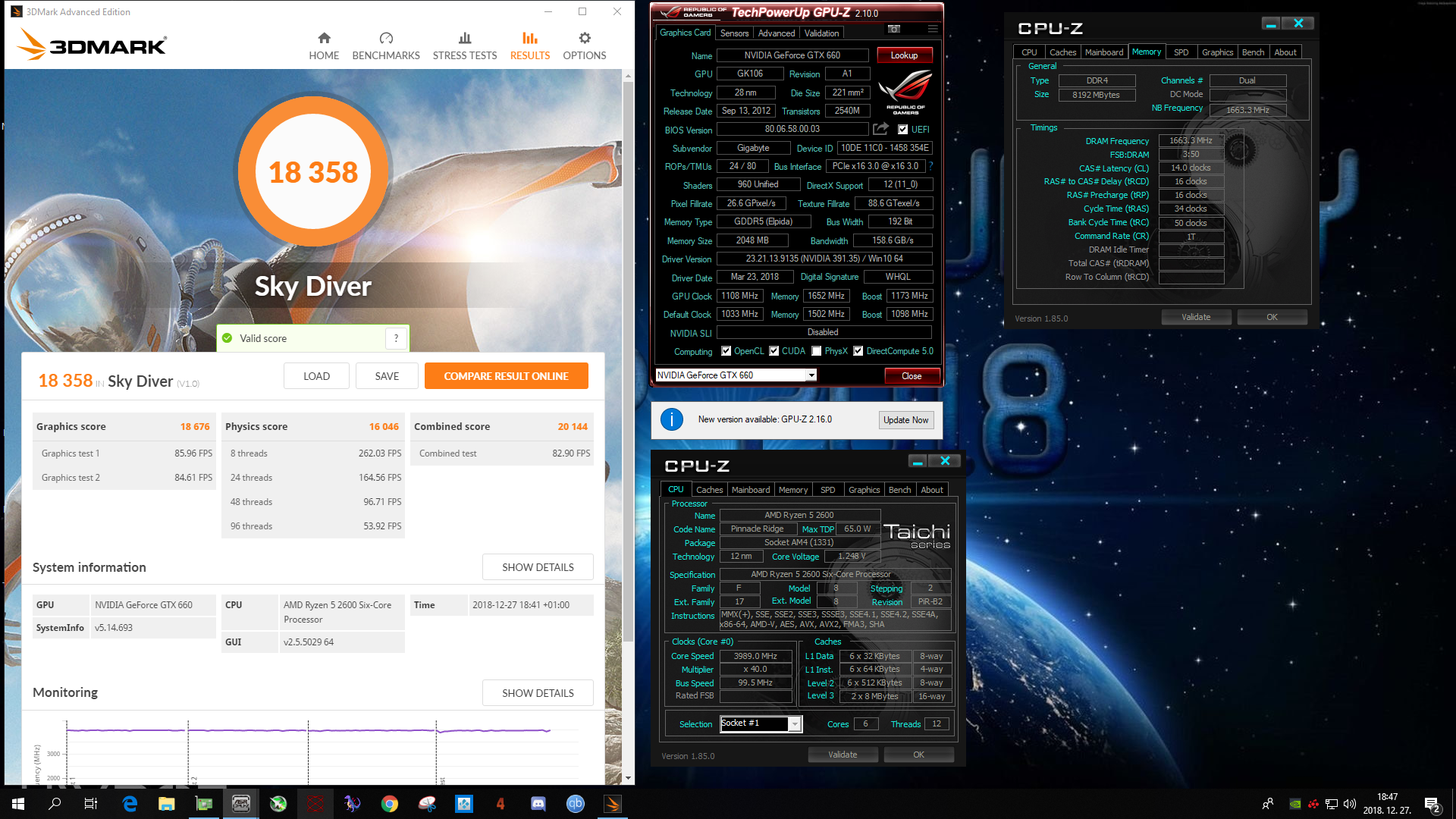Click the GPU-Z BIOS export share icon
The width and height of the screenshot is (1456, 819).
pos(880,129)
